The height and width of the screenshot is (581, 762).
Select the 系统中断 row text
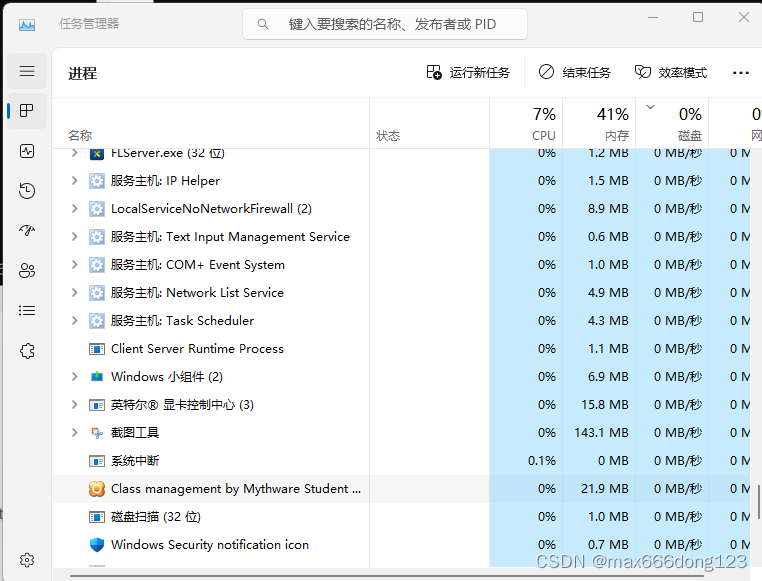pos(135,461)
